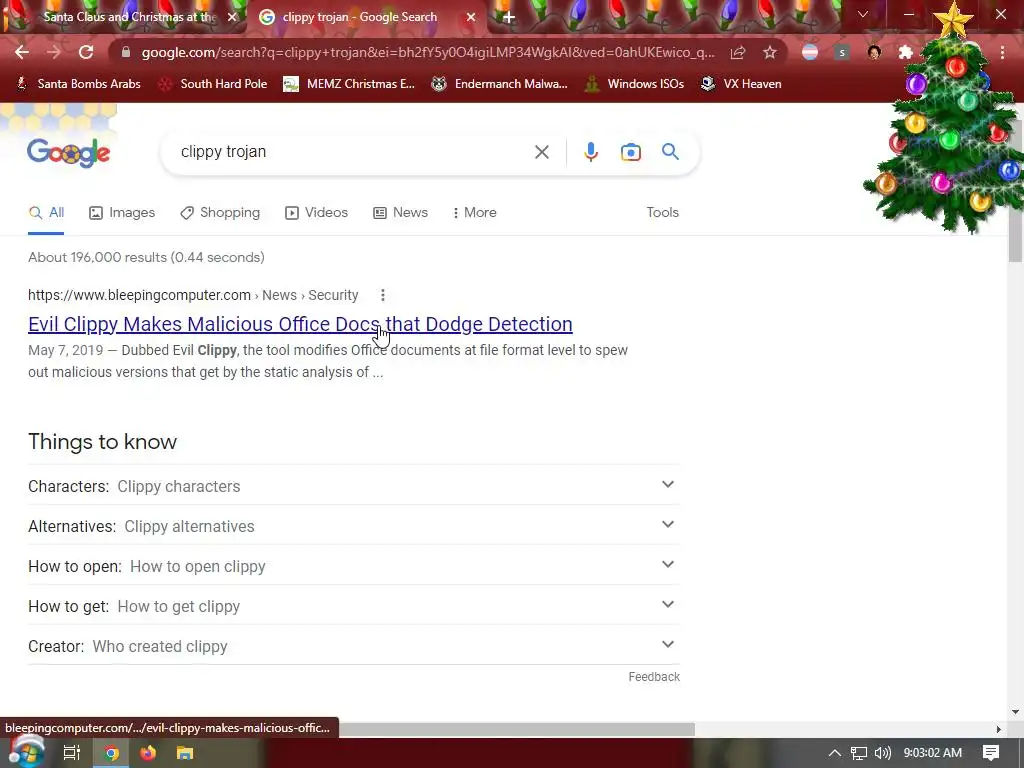This screenshot has width=1024, height=768.
Task: Switch to Shopping results
Action: pos(220,213)
